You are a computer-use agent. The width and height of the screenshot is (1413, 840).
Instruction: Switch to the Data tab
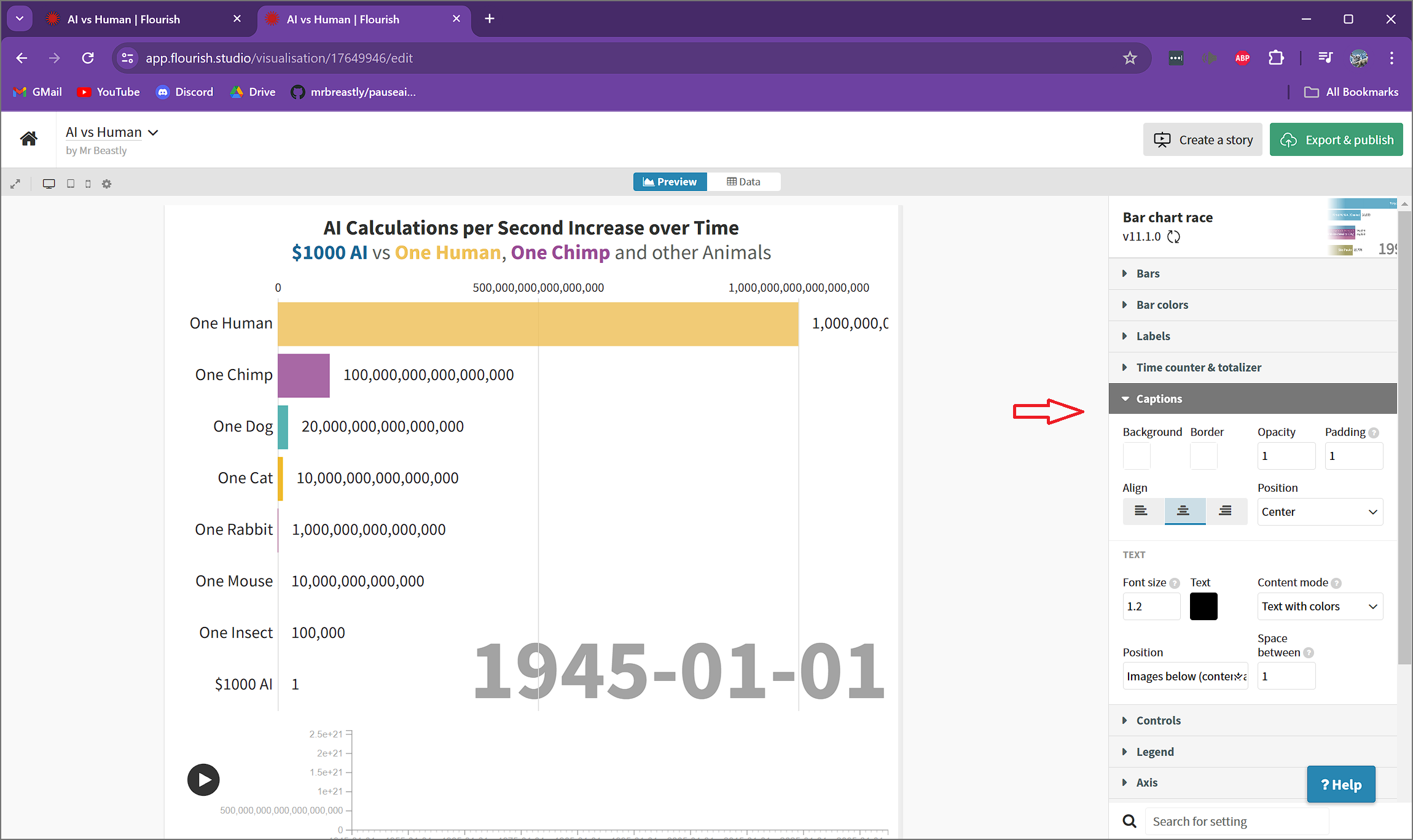coord(743,182)
